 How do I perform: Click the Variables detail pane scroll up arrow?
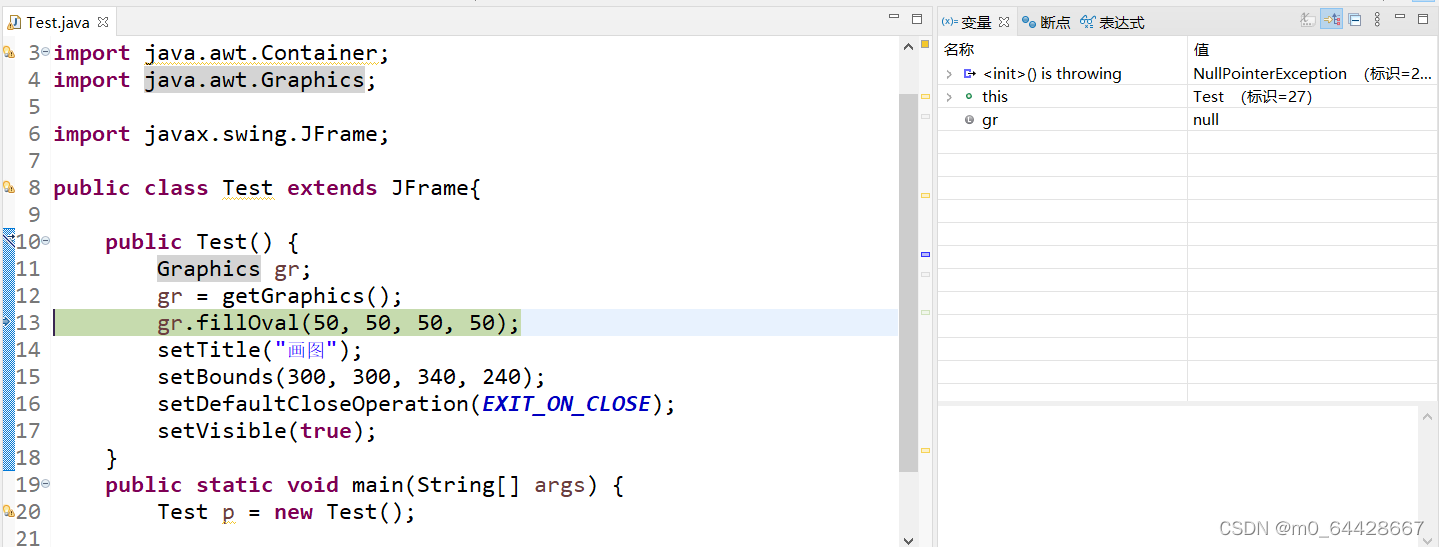pyautogui.click(x=1428, y=414)
